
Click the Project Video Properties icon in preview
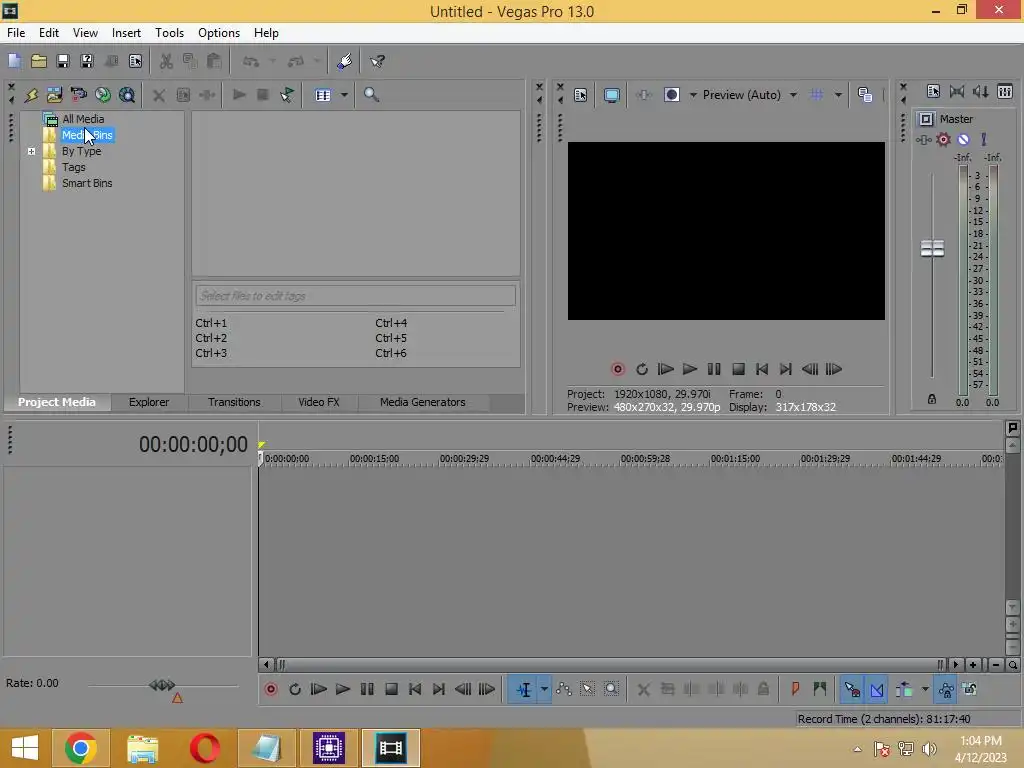(x=581, y=95)
